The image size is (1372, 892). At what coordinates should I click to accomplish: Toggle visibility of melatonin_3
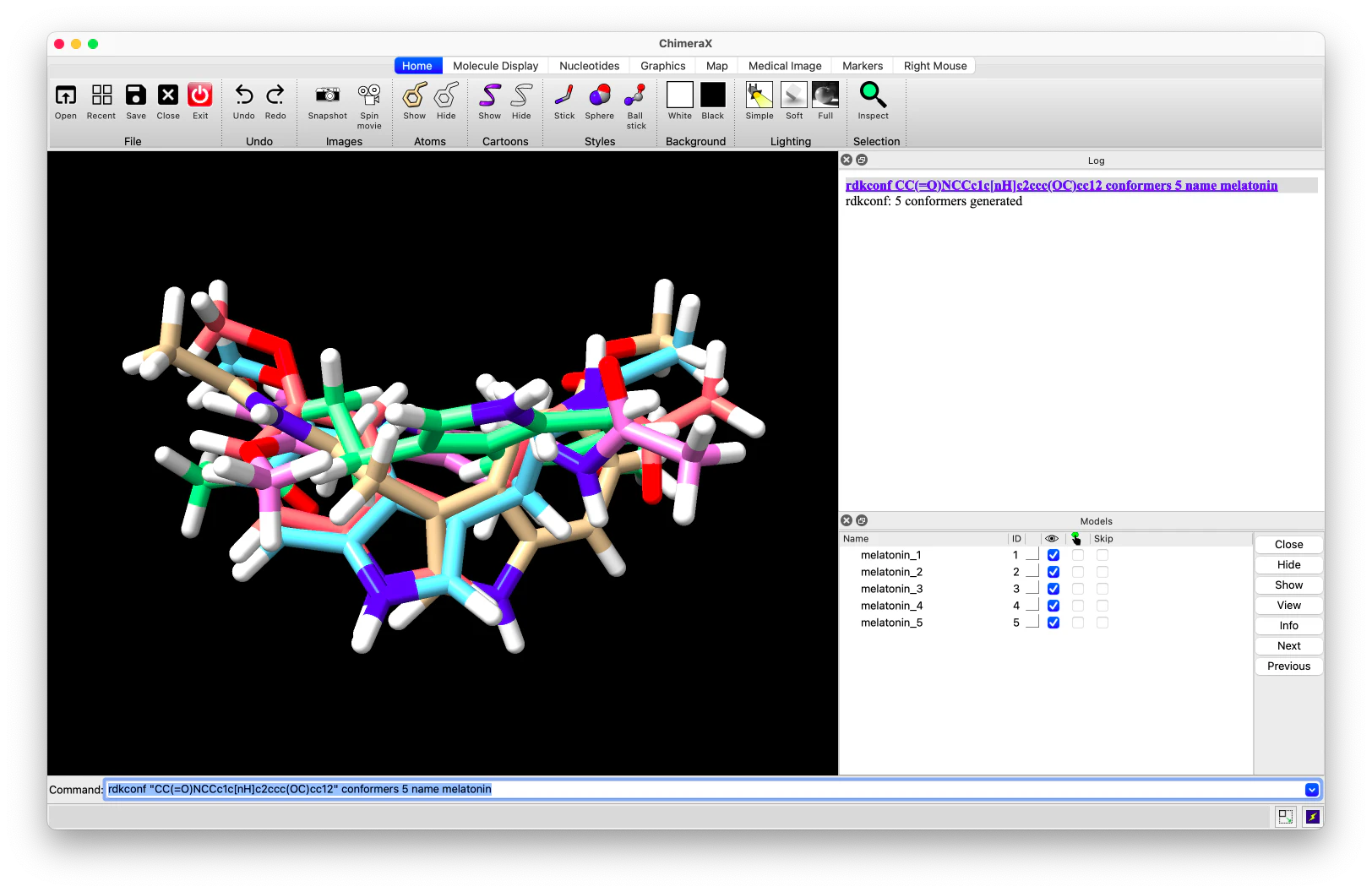(x=1053, y=589)
